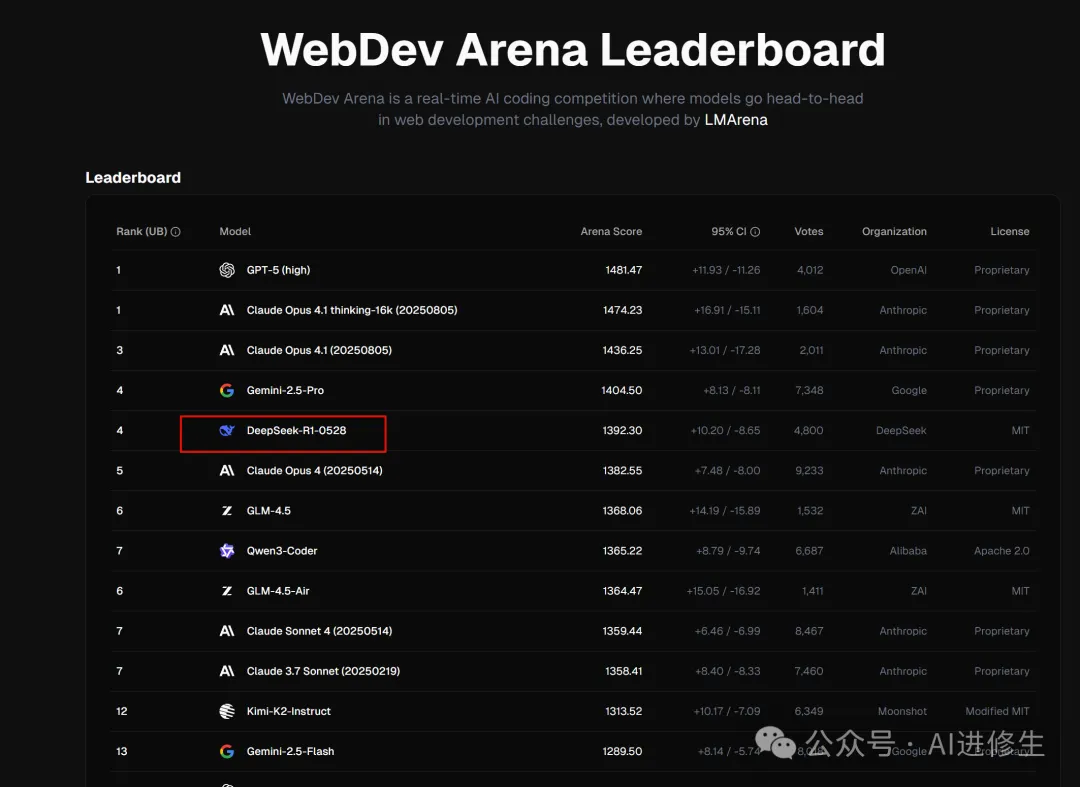Click the DeepSeek whale icon beside DeepSeek-R1-0528
This screenshot has width=1080, height=787.
[x=227, y=430]
